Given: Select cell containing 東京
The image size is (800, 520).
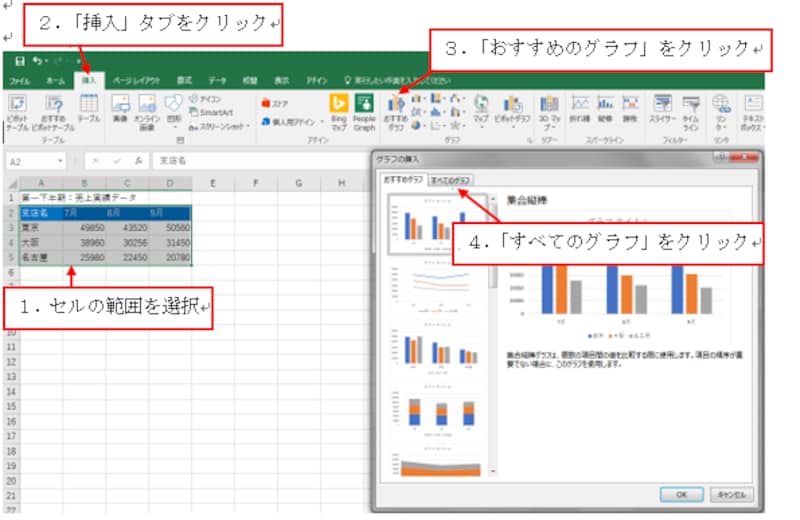Looking at the screenshot, I should tap(41, 228).
